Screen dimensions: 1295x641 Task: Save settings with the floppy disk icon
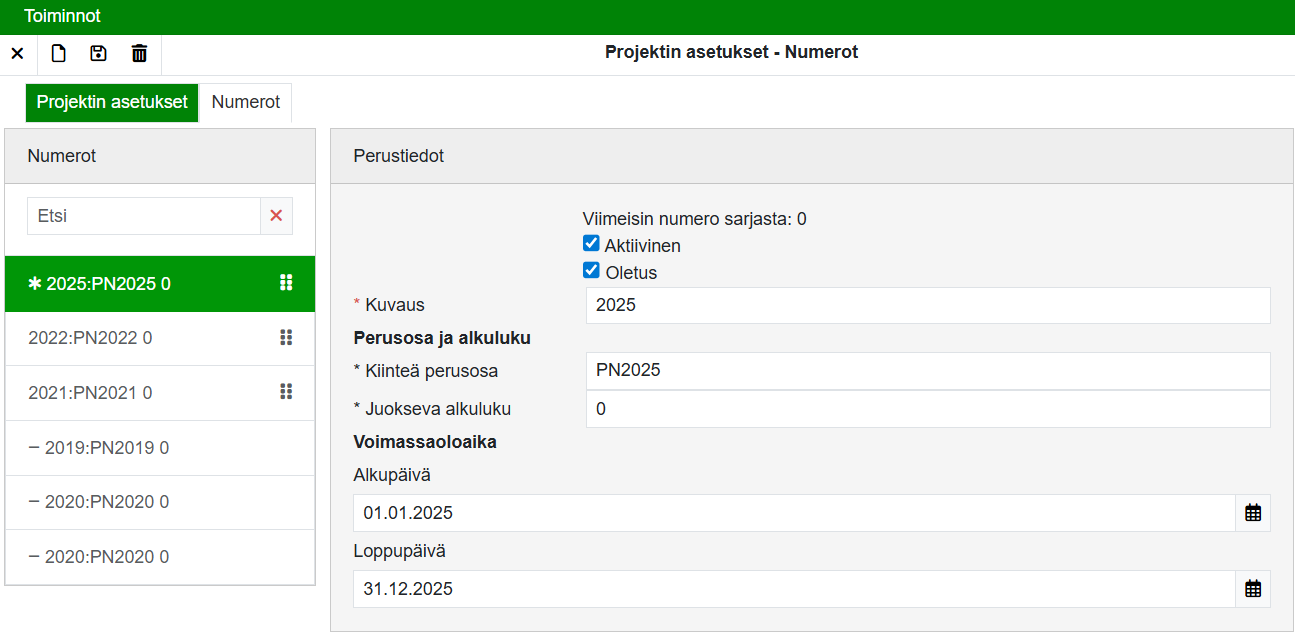[98, 54]
